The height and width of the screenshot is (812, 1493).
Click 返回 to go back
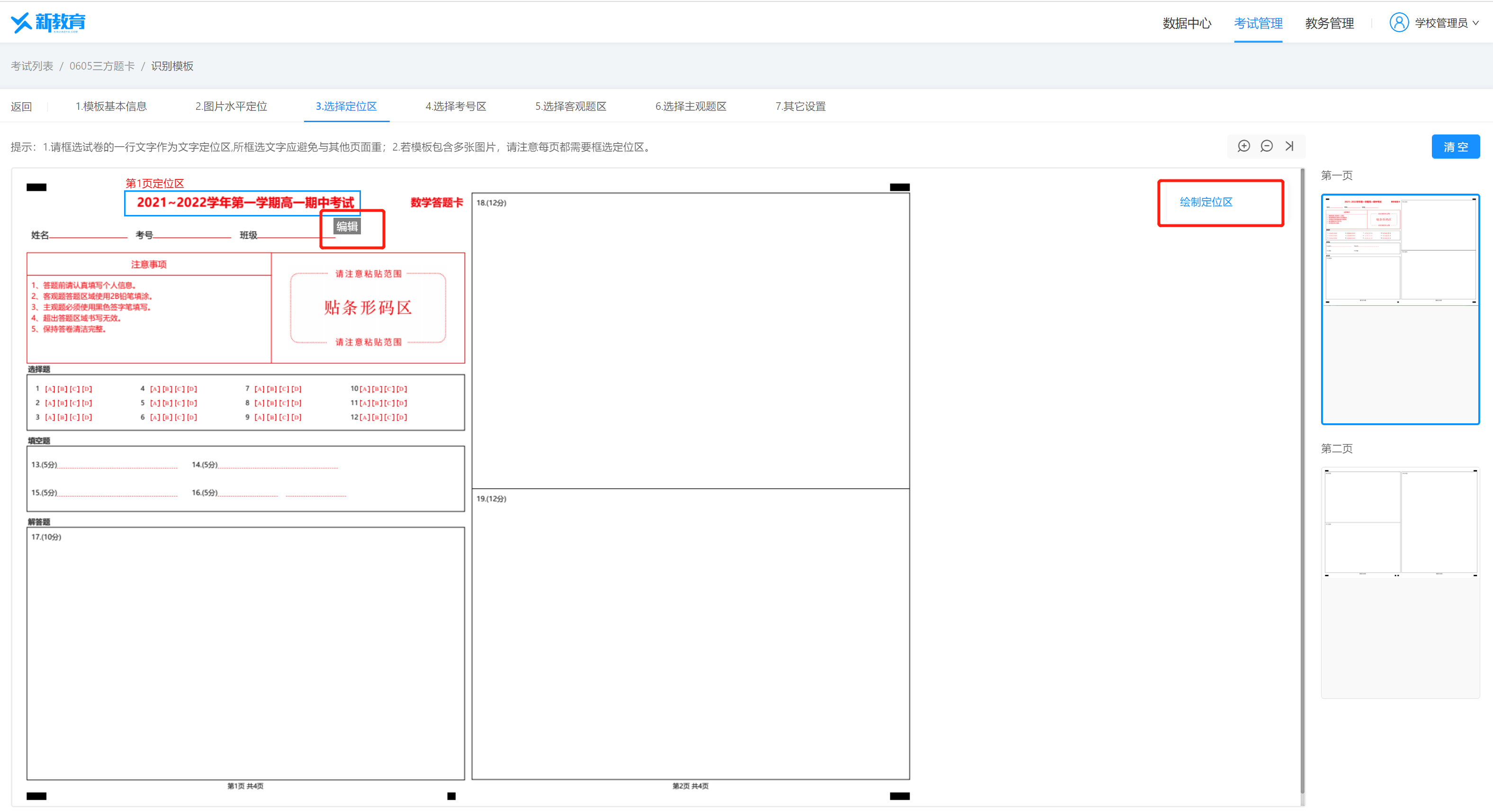pos(21,107)
